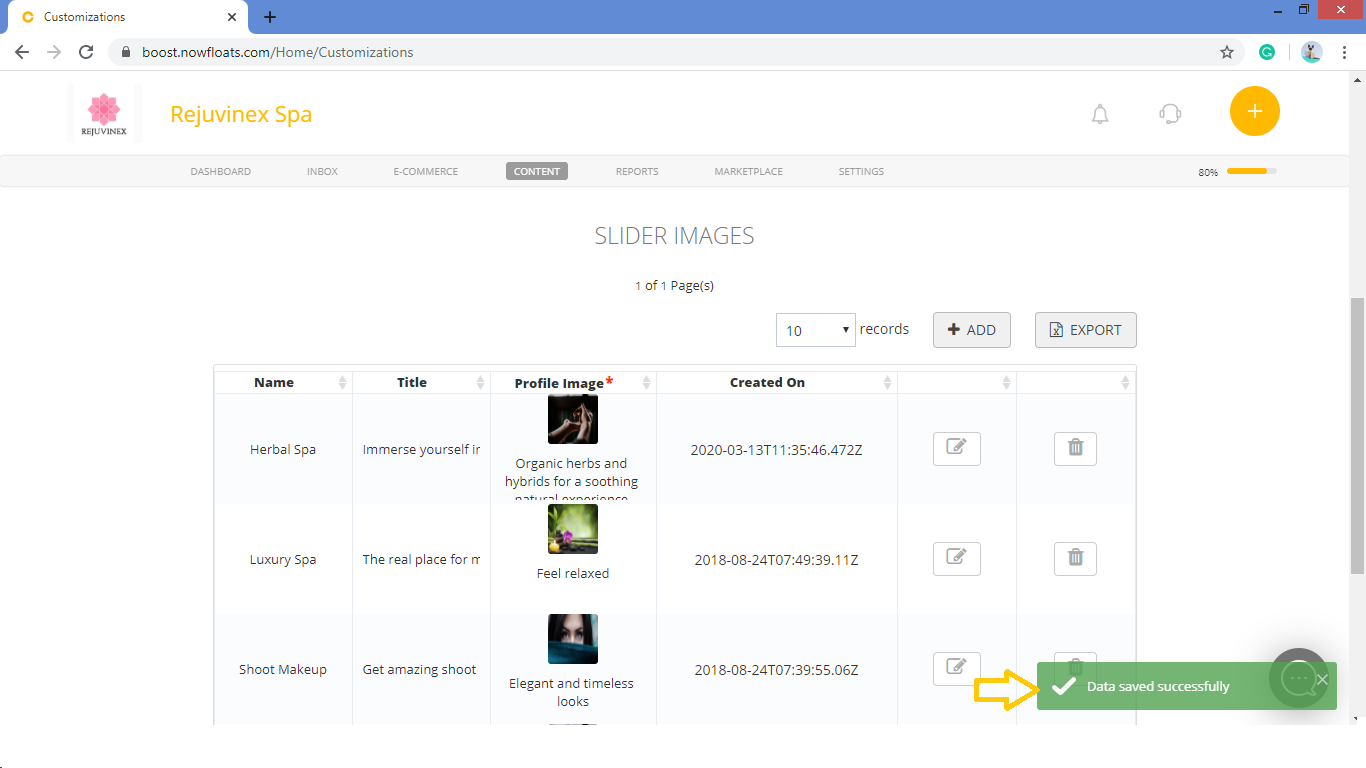
Task: Select the Content menu
Action: pyautogui.click(x=537, y=171)
